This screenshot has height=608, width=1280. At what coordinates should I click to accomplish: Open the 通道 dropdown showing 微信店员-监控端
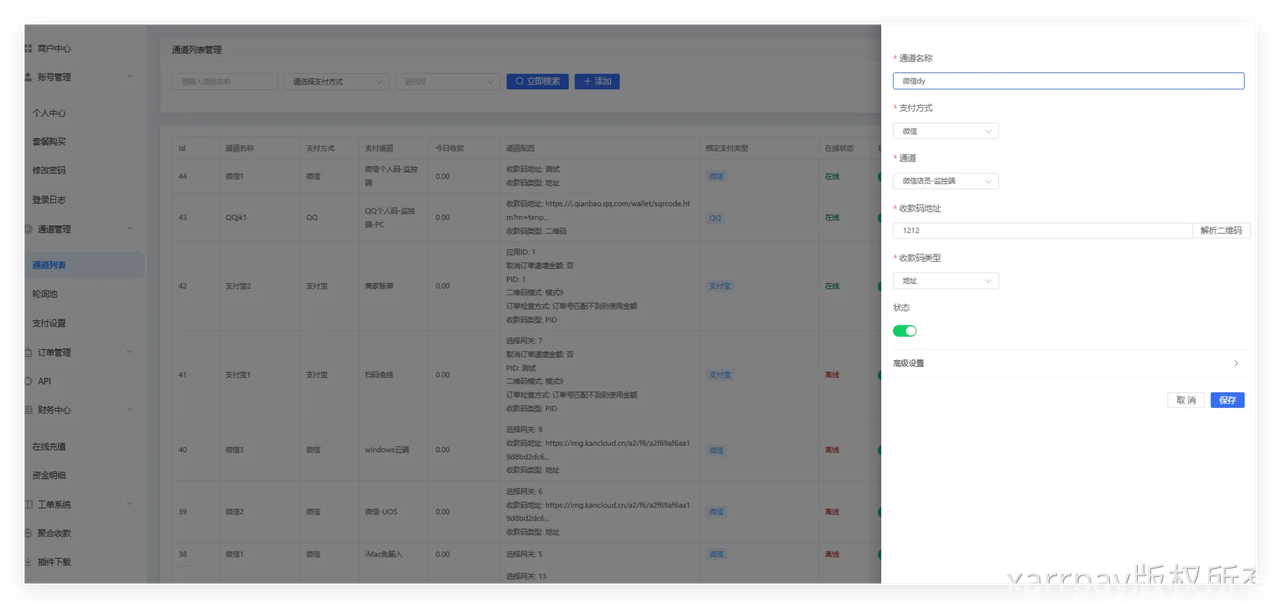coord(945,181)
